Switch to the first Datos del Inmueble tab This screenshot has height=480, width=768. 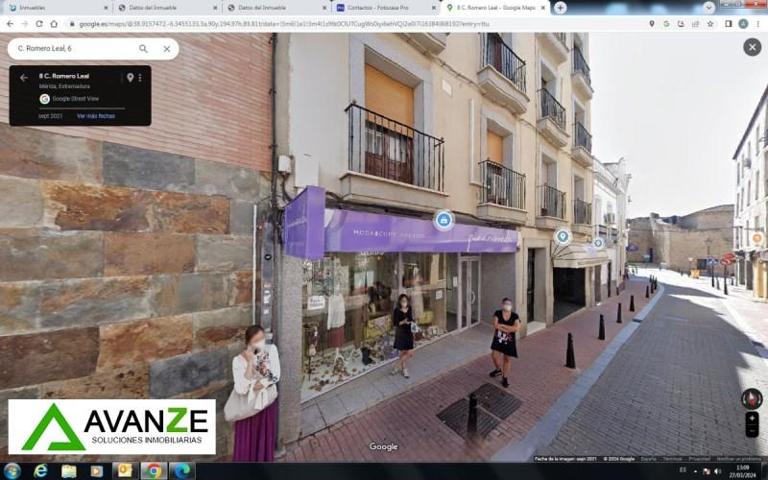[167, 8]
